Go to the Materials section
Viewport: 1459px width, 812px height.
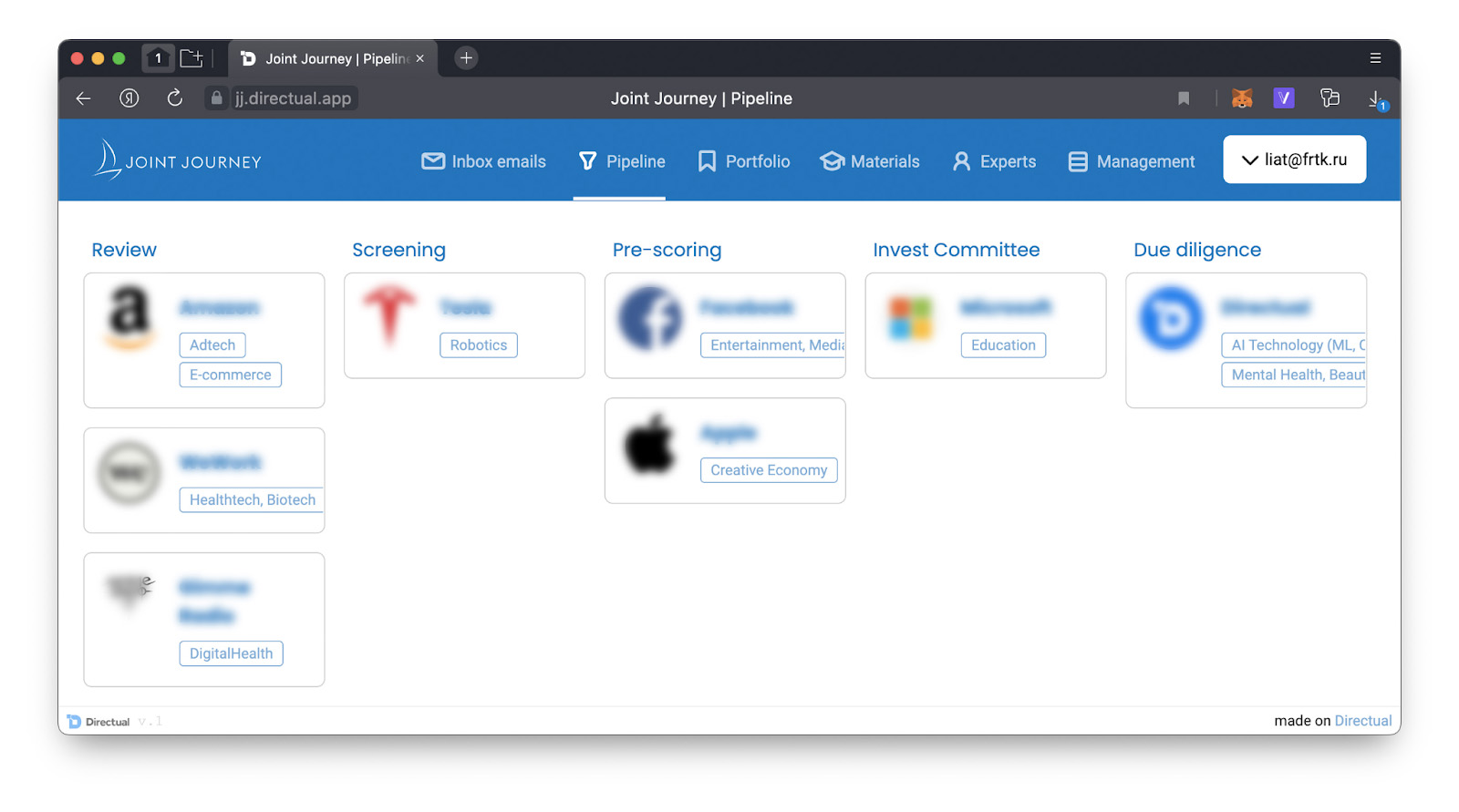click(x=870, y=161)
